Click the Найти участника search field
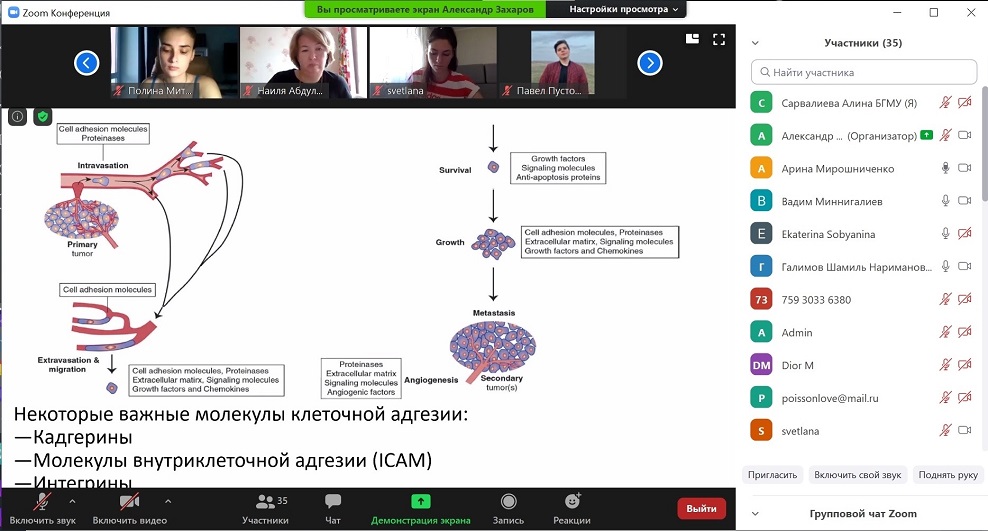This screenshot has width=988, height=531. 864,72
